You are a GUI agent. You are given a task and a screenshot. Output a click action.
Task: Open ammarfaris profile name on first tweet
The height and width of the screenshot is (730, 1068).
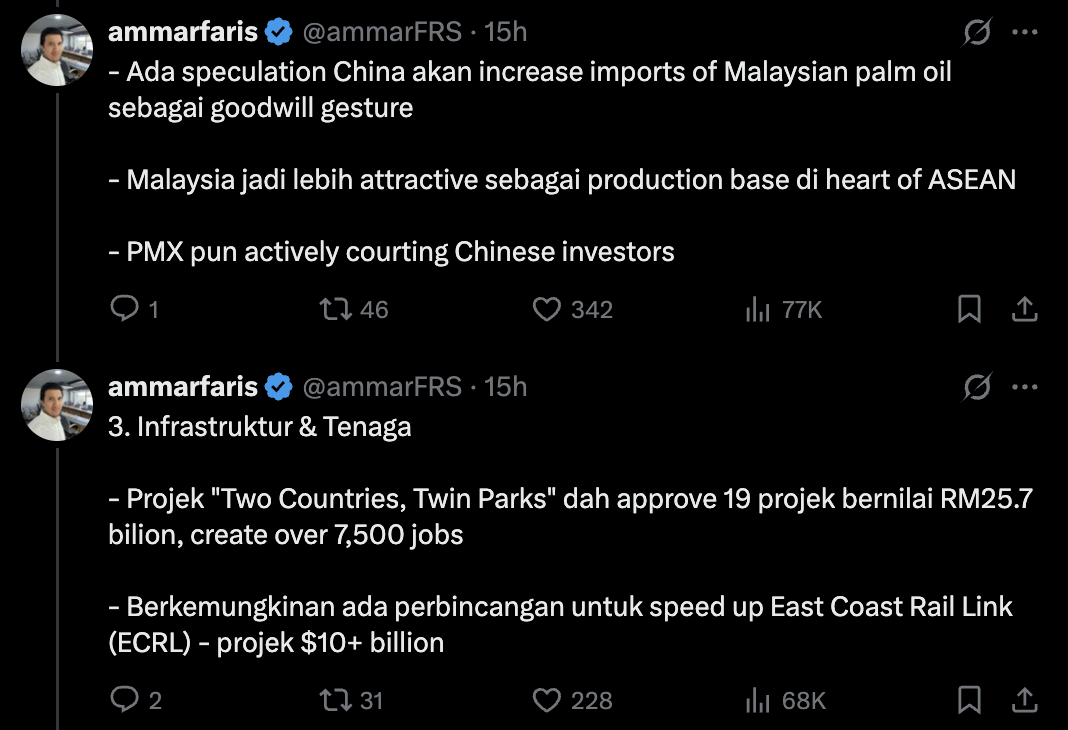coord(182,33)
